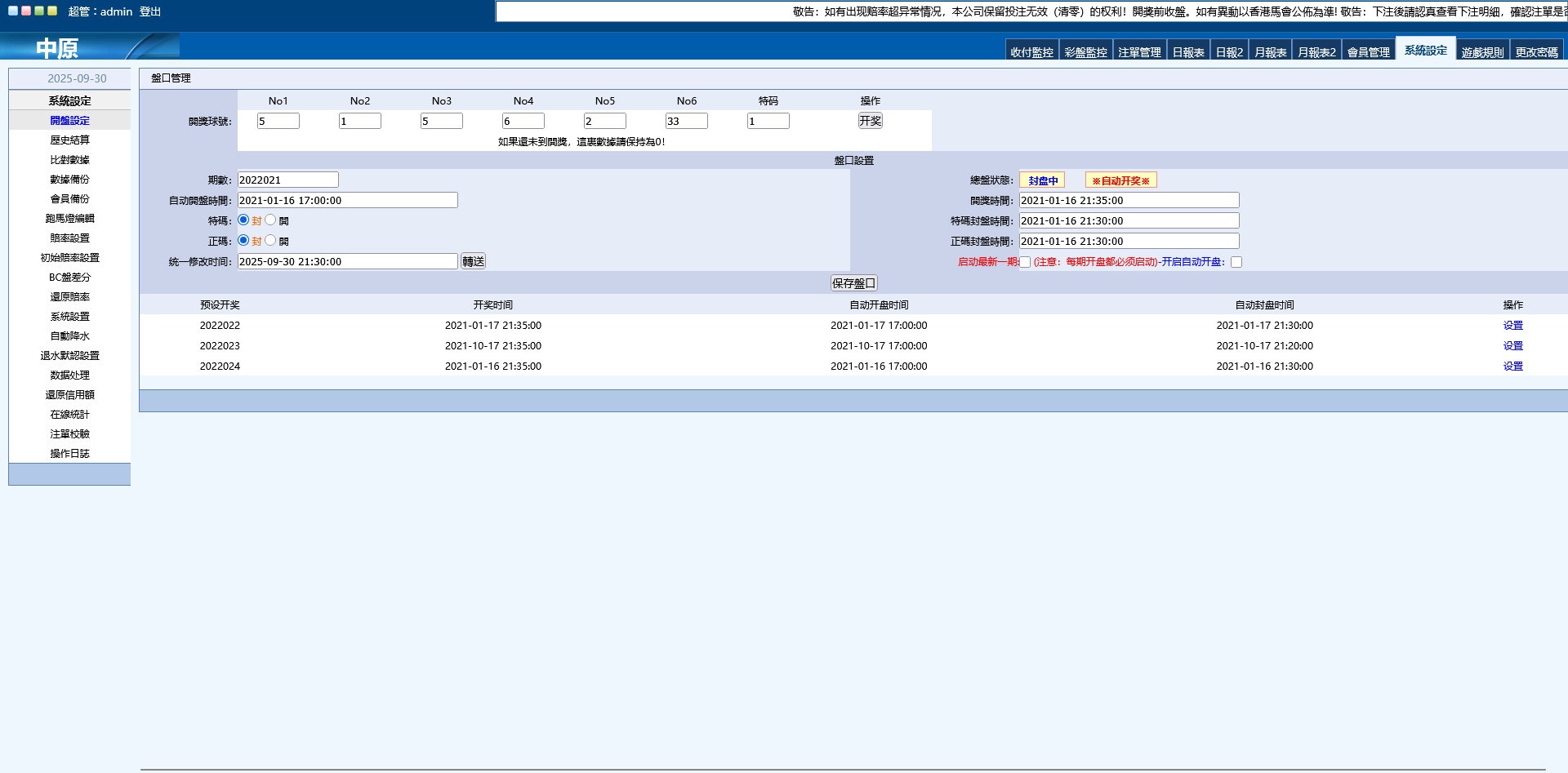The height and width of the screenshot is (773, 1568).
Task: Click 登出 to log out
Action: point(150,11)
